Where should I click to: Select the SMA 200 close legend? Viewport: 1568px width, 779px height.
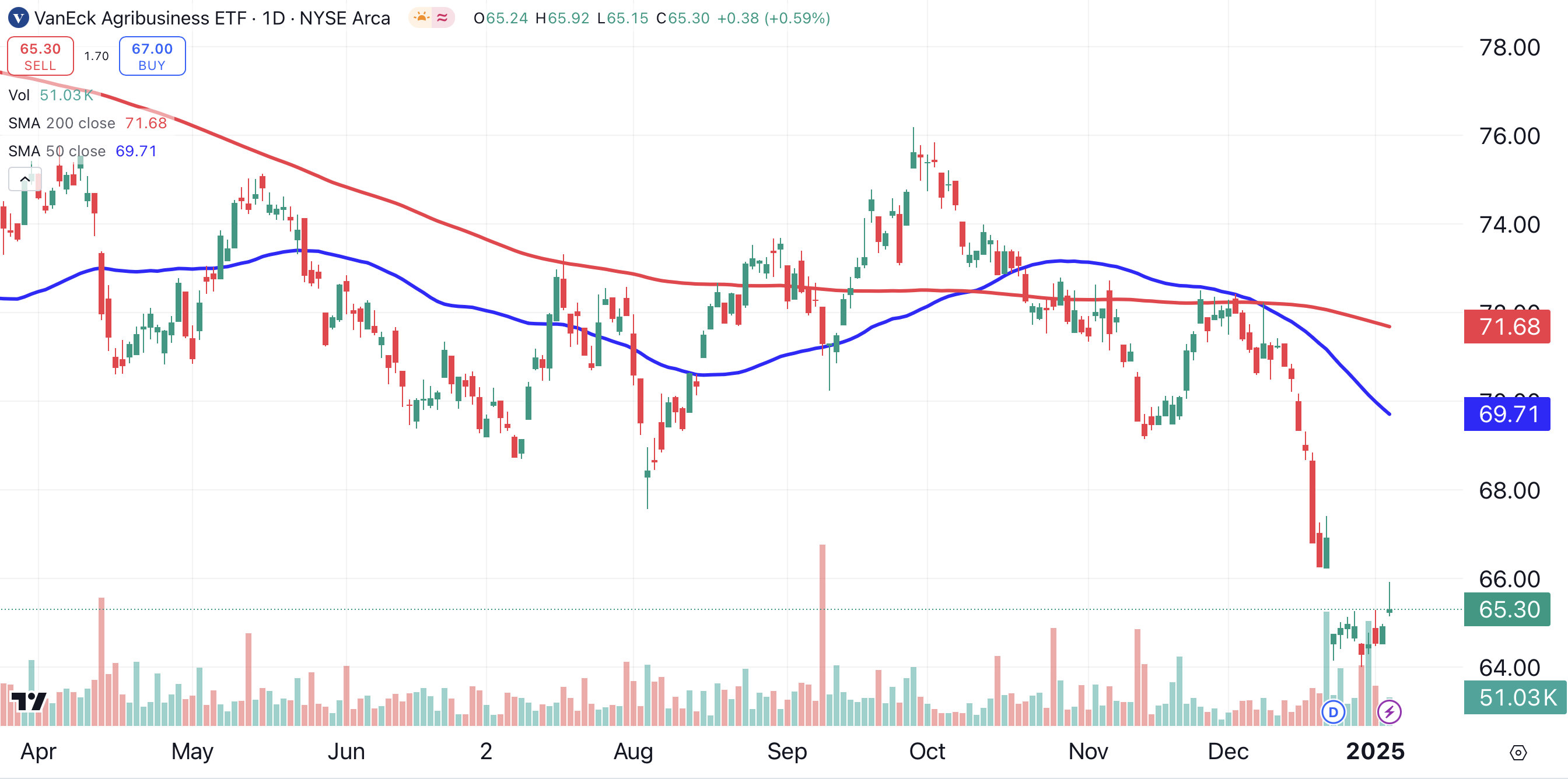(x=61, y=123)
